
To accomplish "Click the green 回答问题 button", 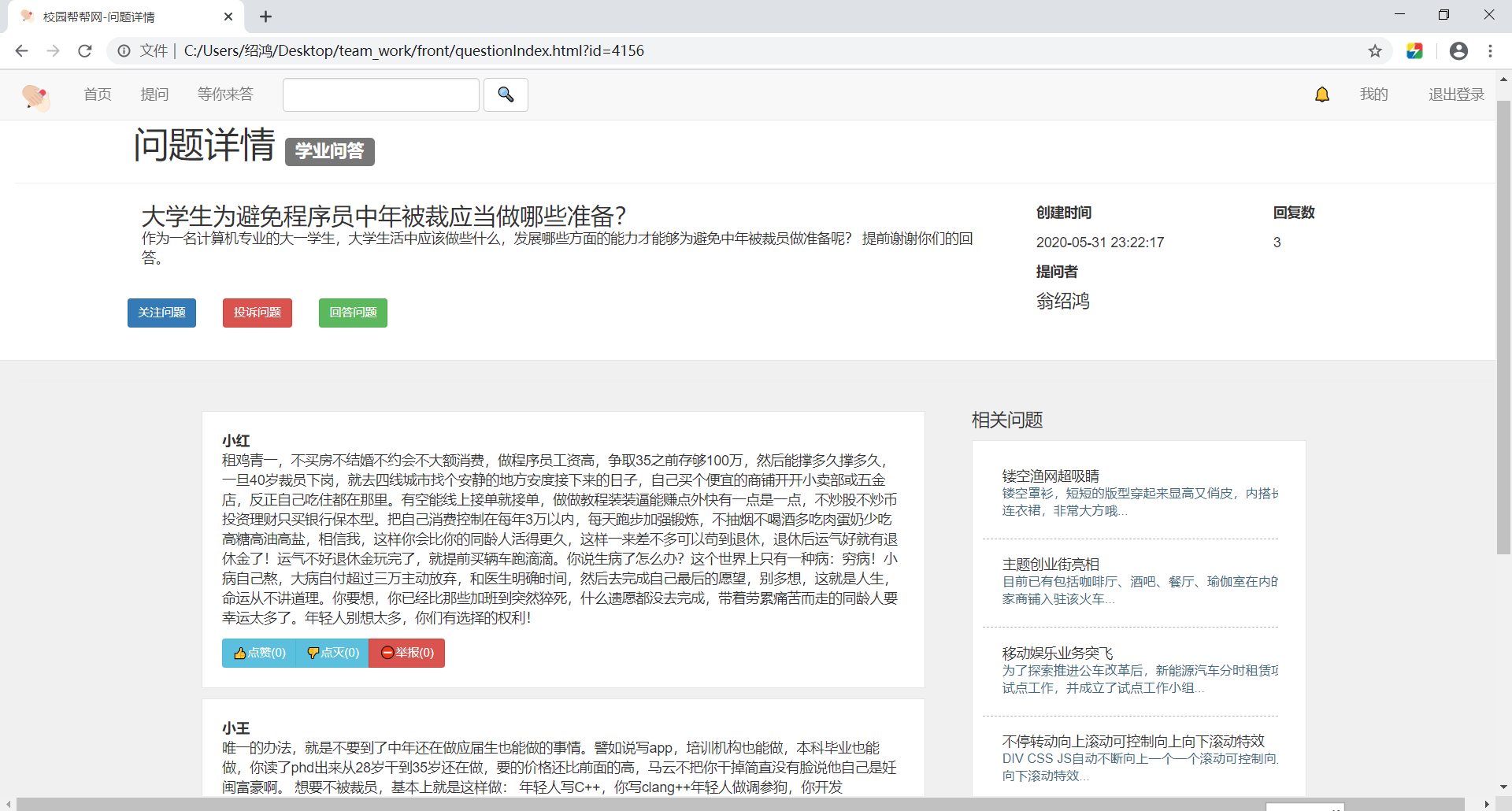I will 353,313.
